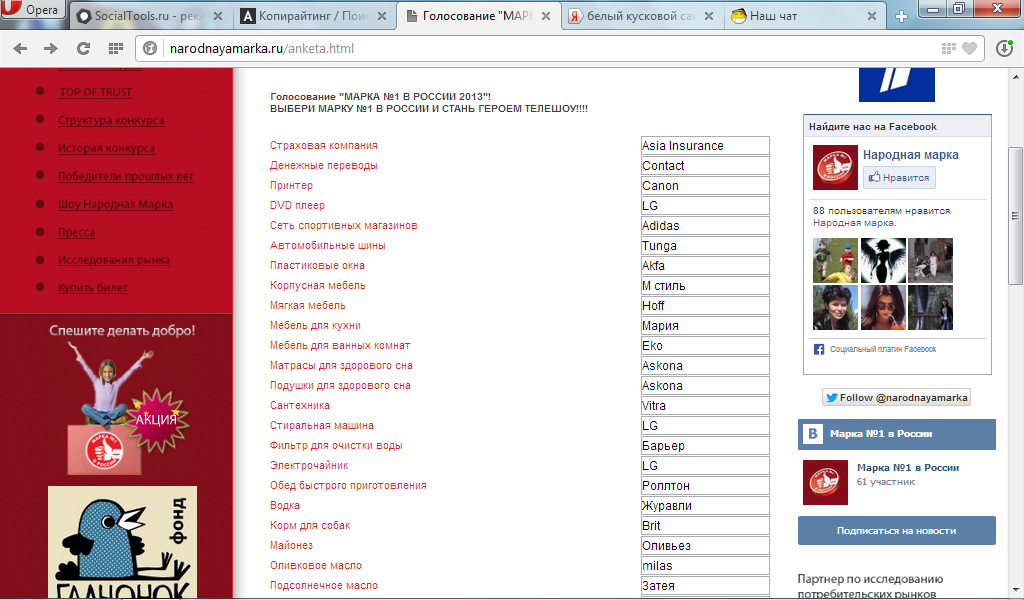Open the downloads icon

pos(1004,48)
